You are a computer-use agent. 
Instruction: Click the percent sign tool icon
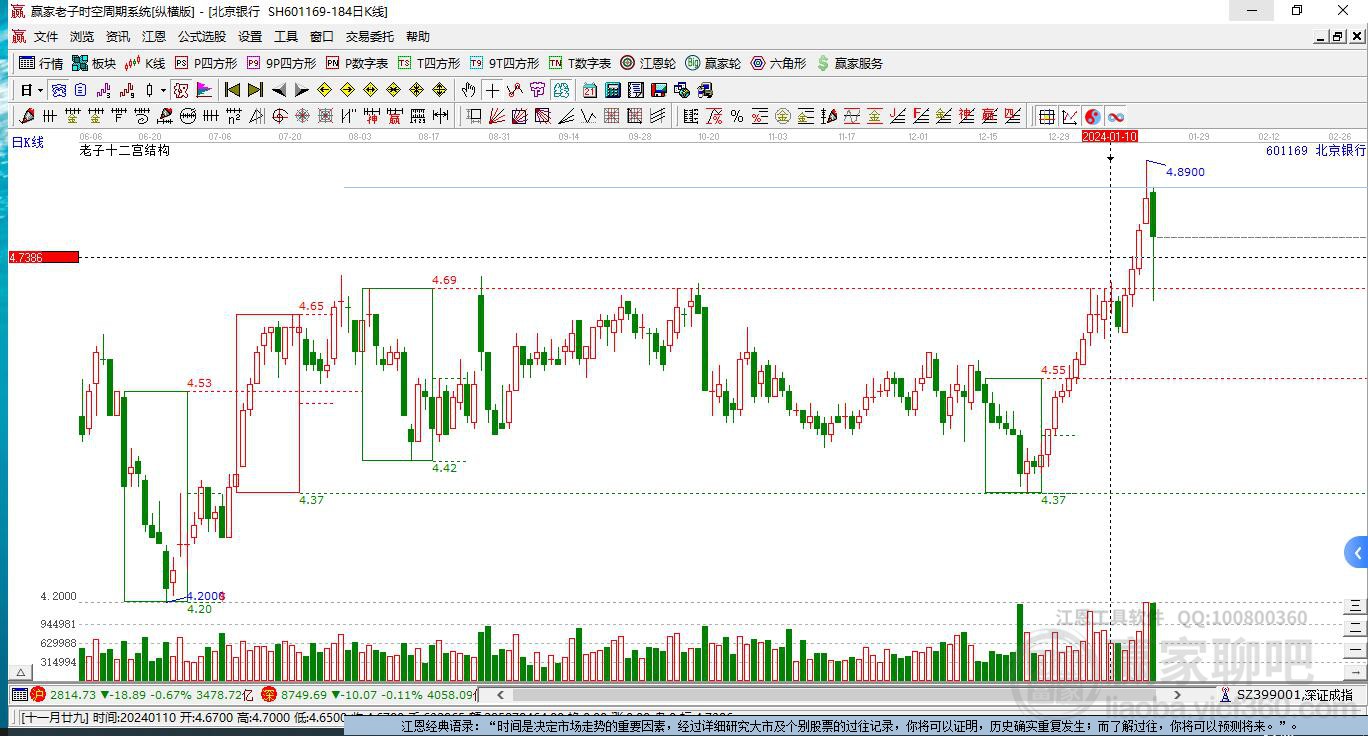[x=737, y=116]
